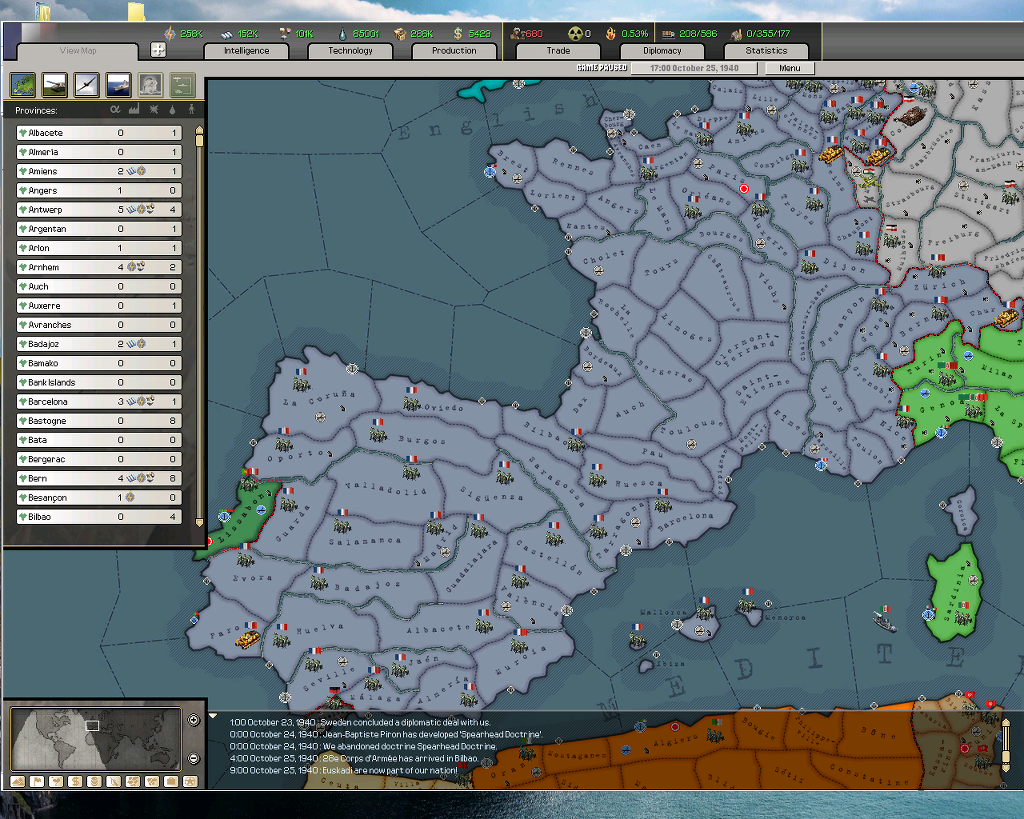Open the theatre command structure icon
The width and height of the screenshot is (1024, 819).
pyautogui.click(x=183, y=85)
